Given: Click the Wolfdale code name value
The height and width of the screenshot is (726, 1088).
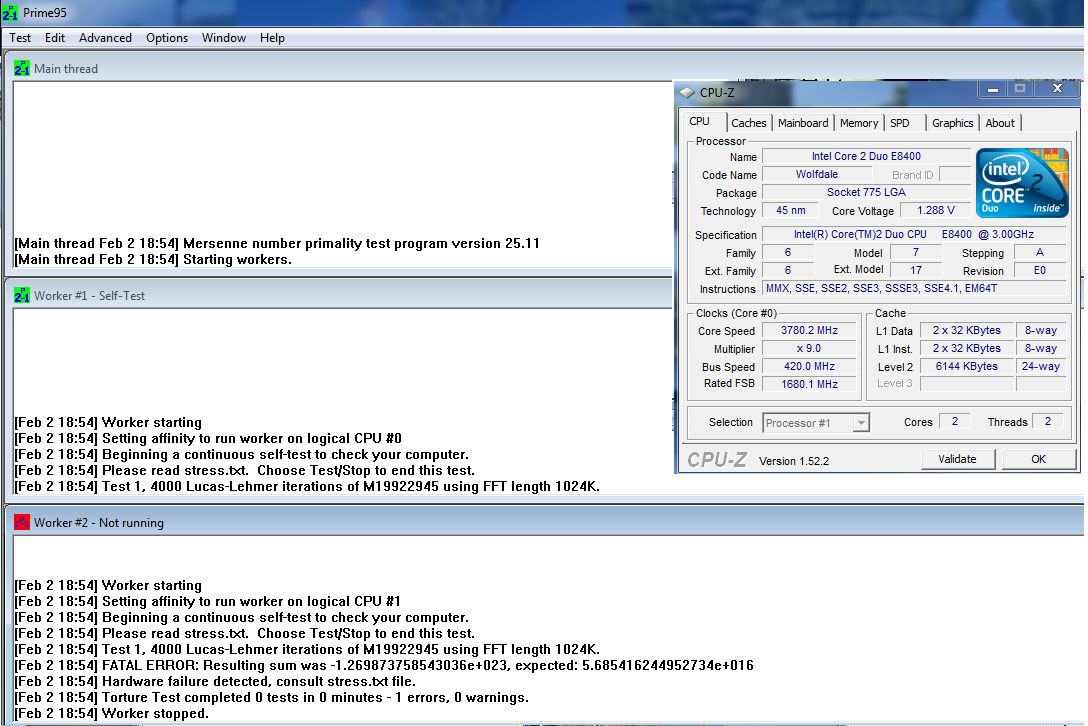Looking at the screenshot, I should 817,174.
